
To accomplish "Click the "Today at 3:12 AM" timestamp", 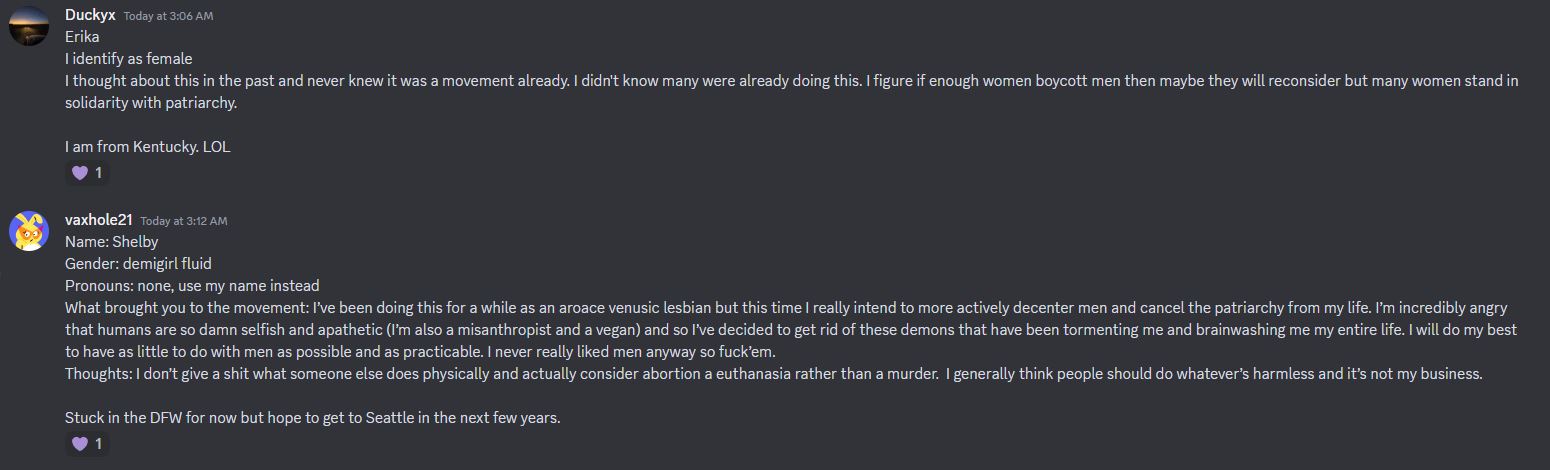I will pos(184,221).
